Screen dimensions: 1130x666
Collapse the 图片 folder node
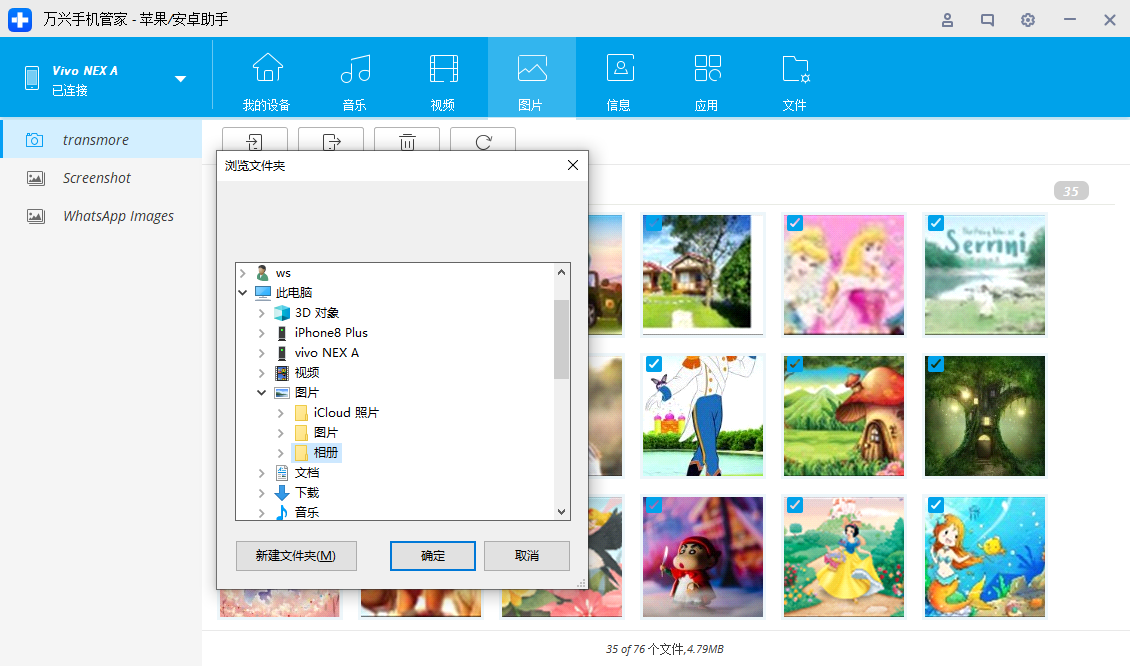coord(262,392)
